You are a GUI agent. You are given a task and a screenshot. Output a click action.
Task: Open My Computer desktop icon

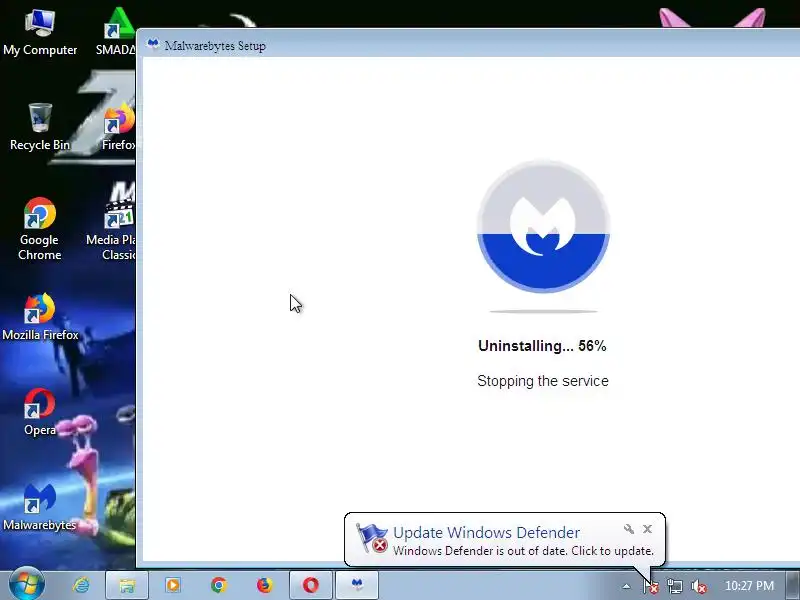[x=40, y=32]
